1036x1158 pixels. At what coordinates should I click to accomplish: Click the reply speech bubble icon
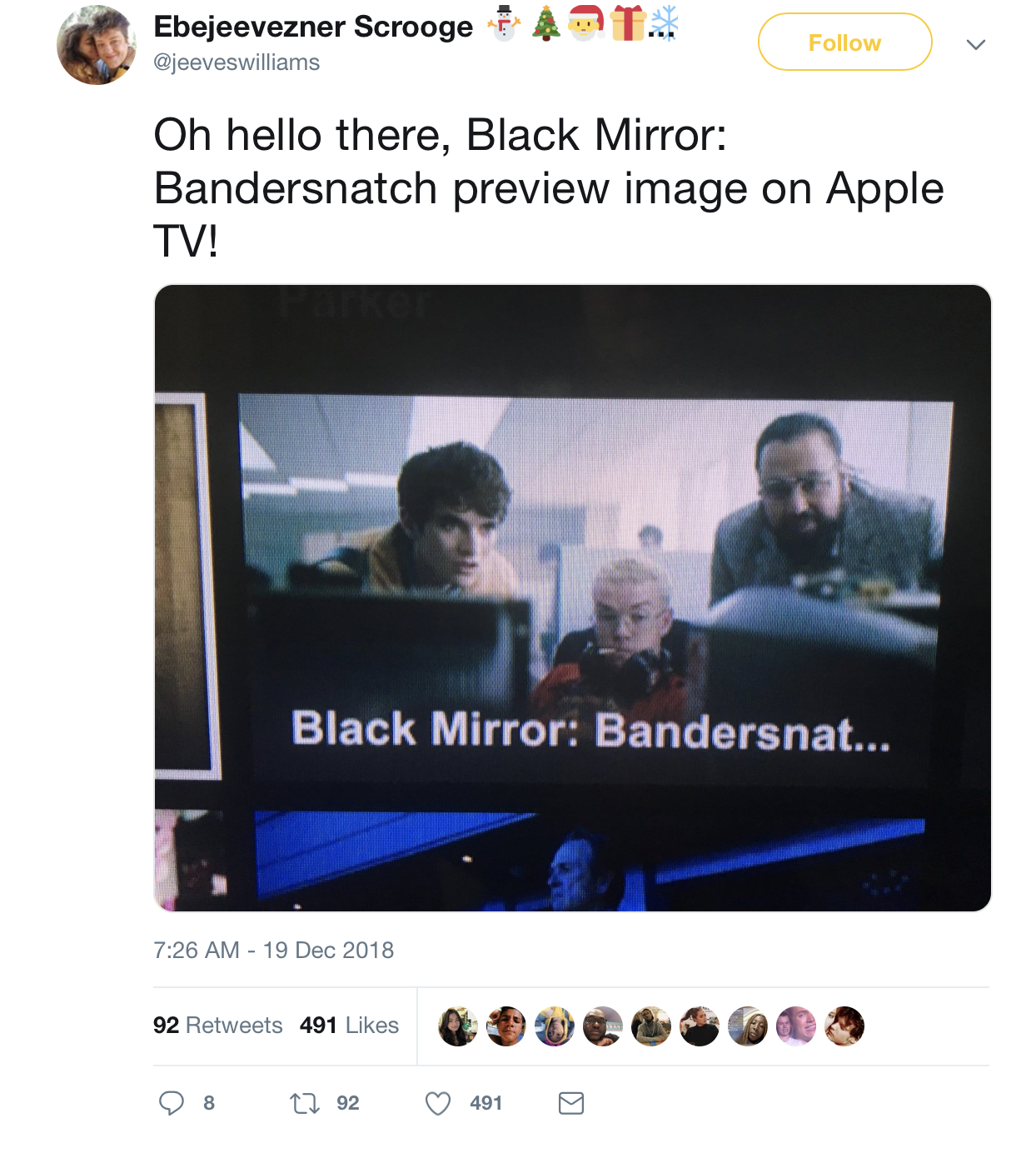pyautogui.click(x=172, y=1103)
